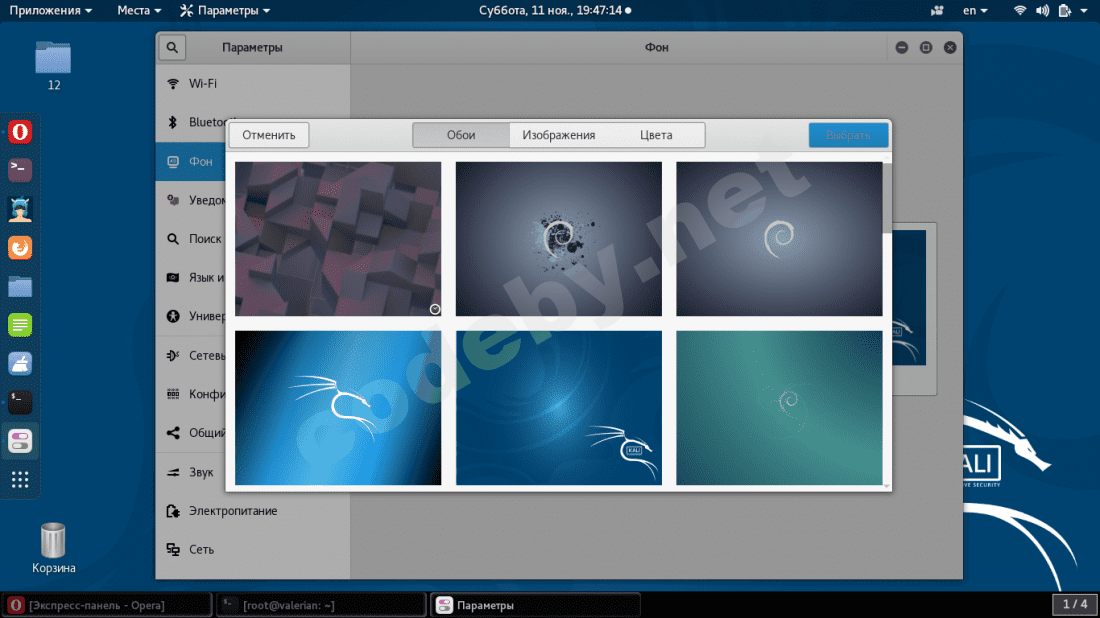Viewport: 1100px width, 618px height.
Task: Open Общий sharing settings in sidebar
Action: point(191,433)
